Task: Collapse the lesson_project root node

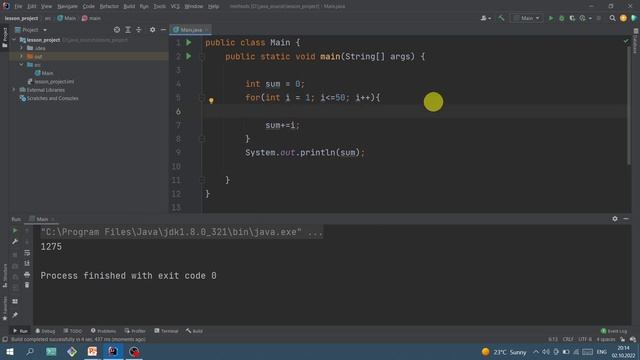Action: coord(15,40)
